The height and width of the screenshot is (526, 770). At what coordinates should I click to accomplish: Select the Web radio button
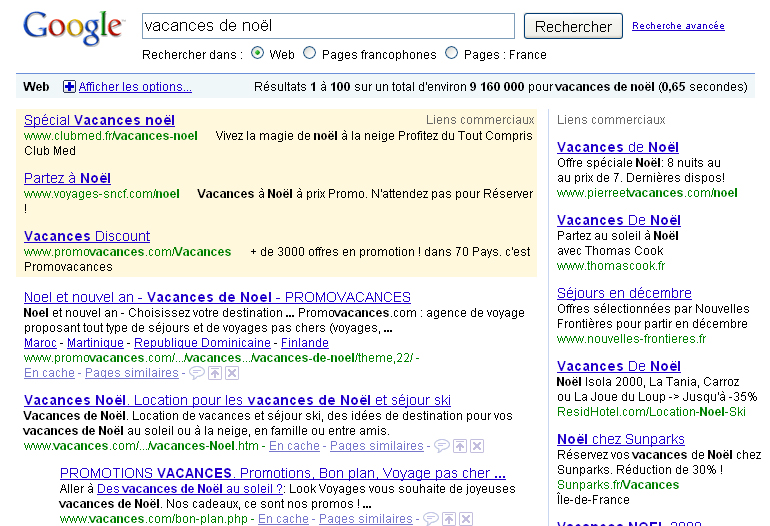click(257, 53)
